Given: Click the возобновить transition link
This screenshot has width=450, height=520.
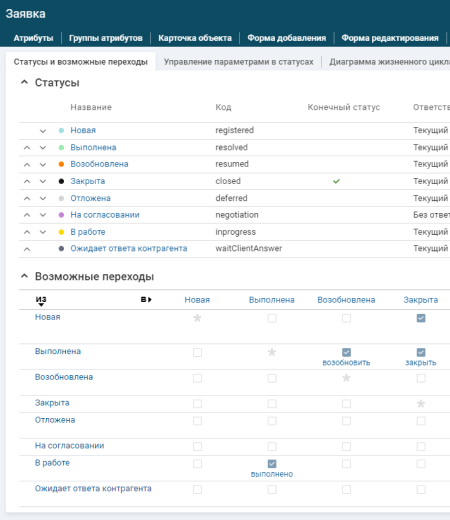Looking at the screenshot, I should [x=346, y=363].
